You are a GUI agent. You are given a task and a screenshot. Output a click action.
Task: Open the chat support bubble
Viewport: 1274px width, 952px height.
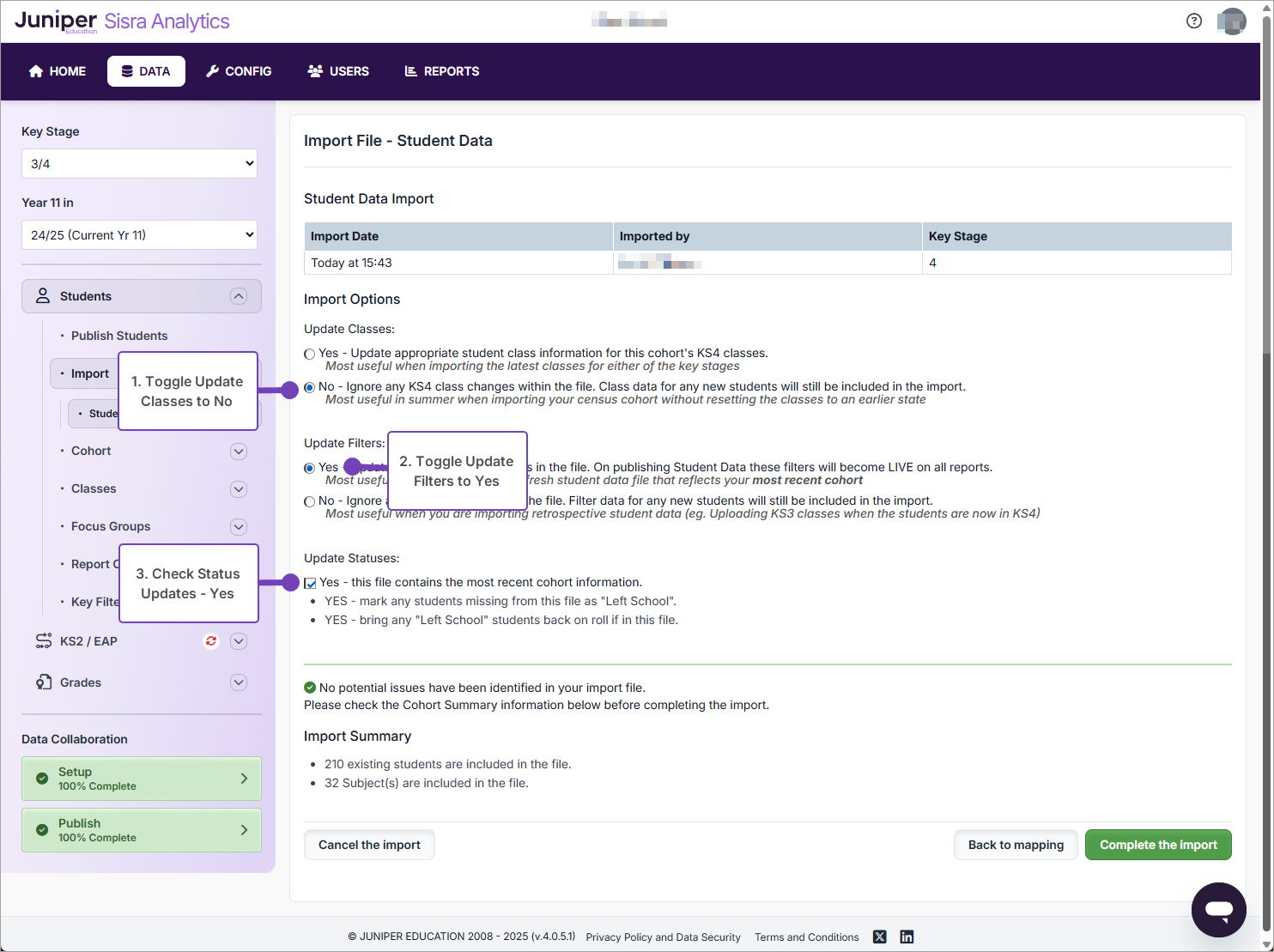click(x=1218, y=909)
